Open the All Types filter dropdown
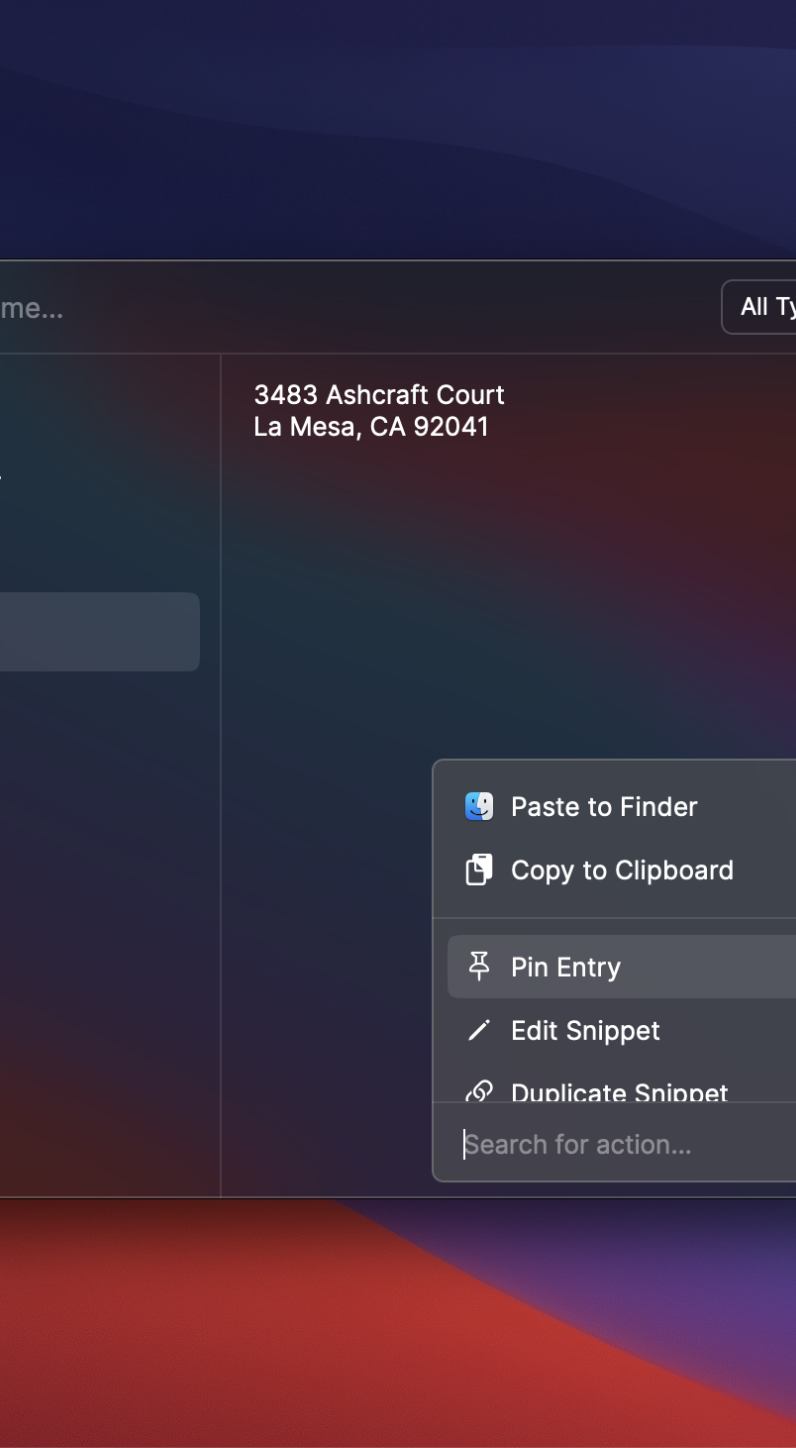The height and width of the screenshot is (1448, 796). pyautogui.click(x=759, y=307)
